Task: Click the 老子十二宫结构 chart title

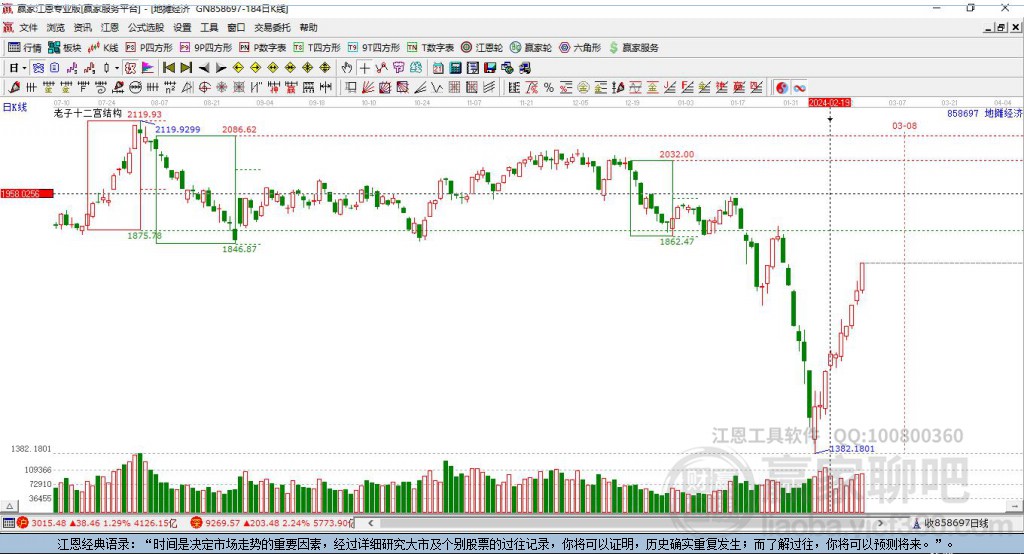Action: 88,113
